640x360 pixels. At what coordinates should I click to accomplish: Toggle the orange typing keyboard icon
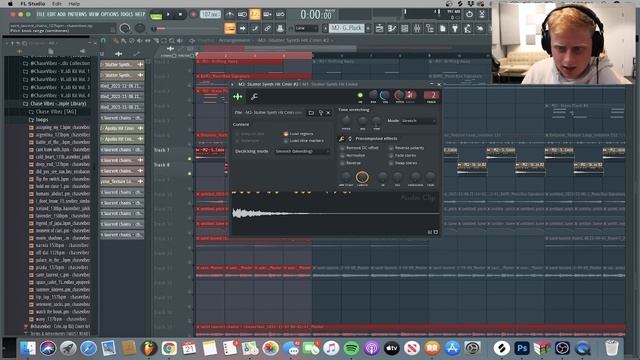[230, 28]
